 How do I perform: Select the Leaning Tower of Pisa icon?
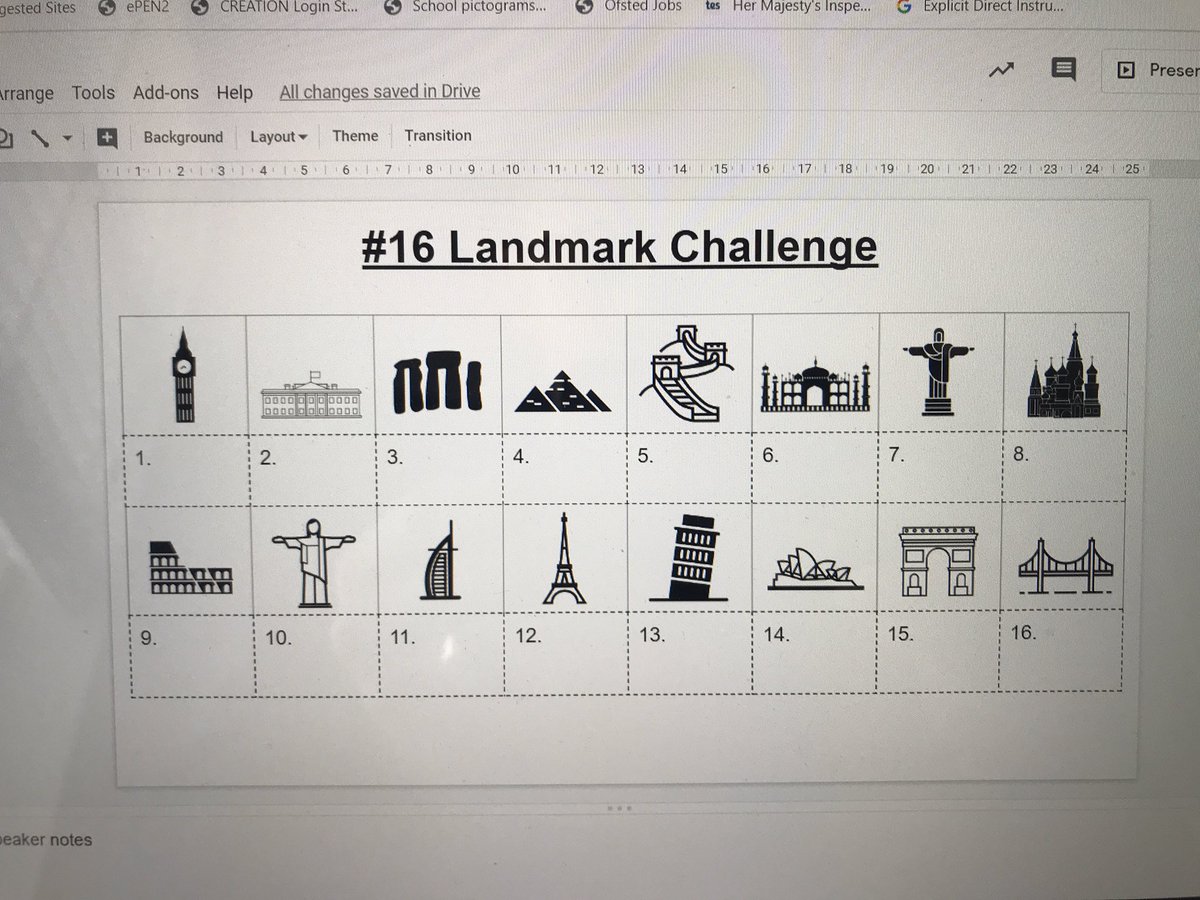pos(689,558)
